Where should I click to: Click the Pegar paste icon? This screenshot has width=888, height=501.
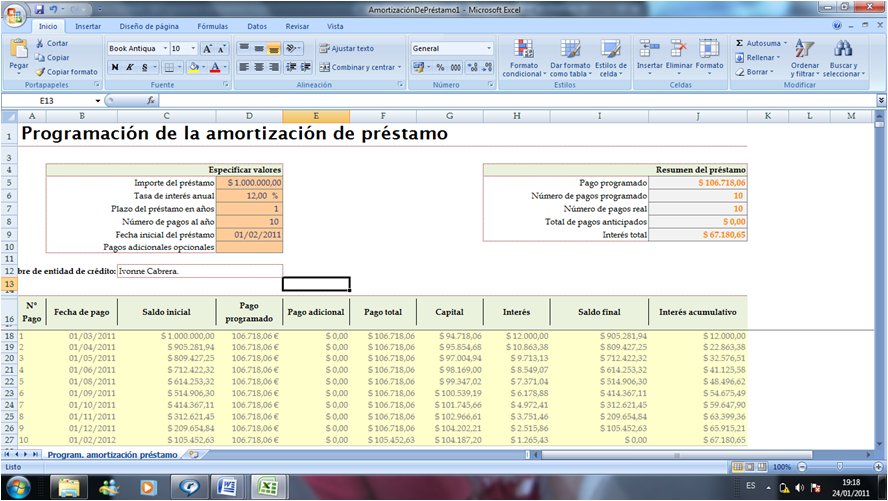click(19, 49)
